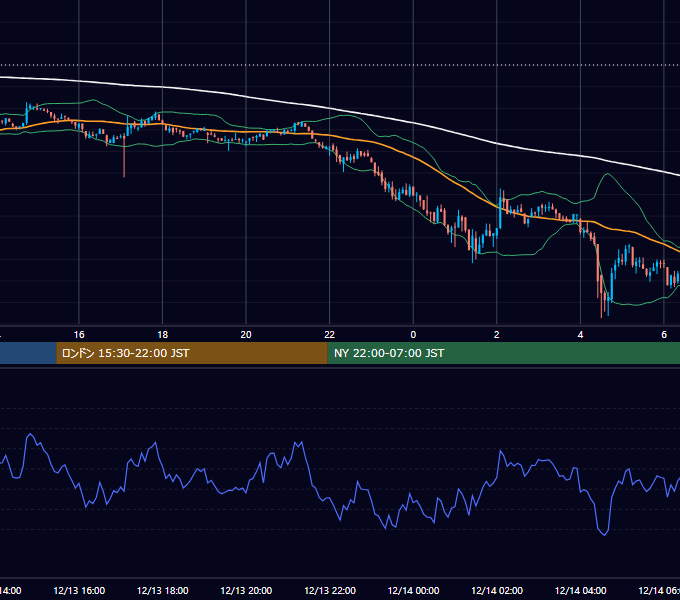Screen dimensions: 680x600
Task: Click the 16 hour label on upper axis
Action: (x=79, y=334)
